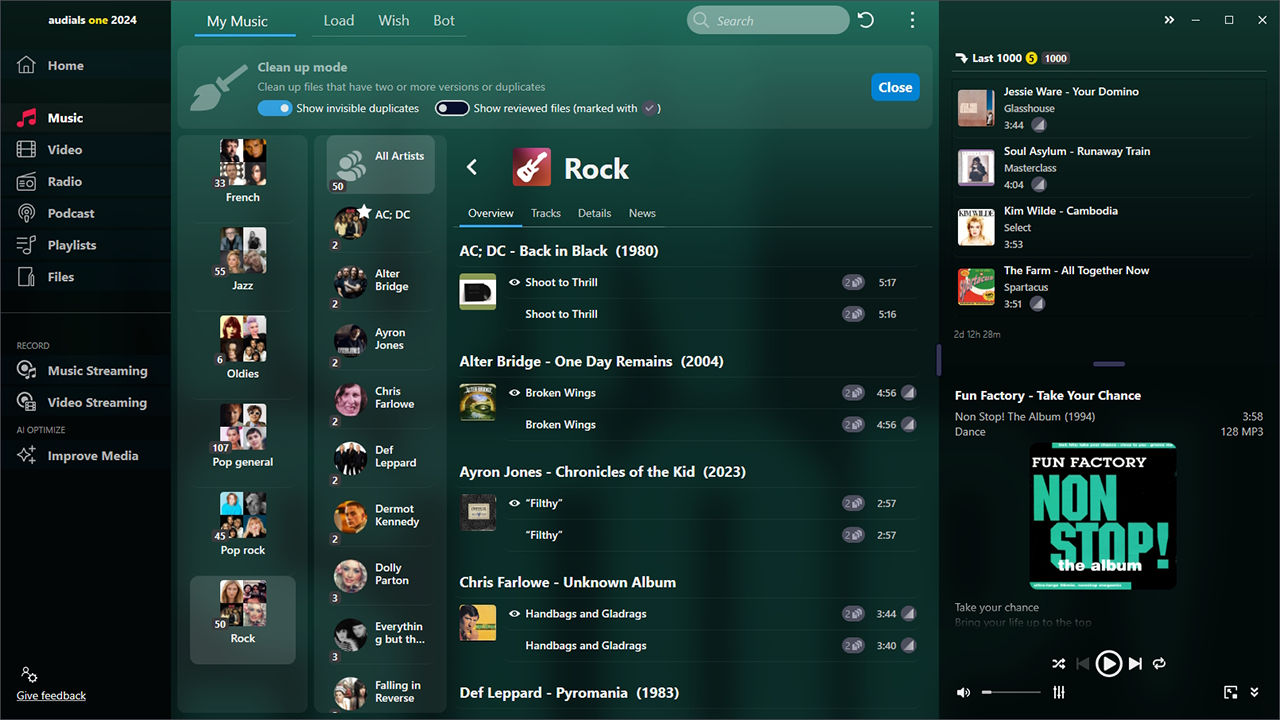Viewport: 1280px width, 720px height.
Task: Click the refresh icon beside the search box
Action: (866, 20)
